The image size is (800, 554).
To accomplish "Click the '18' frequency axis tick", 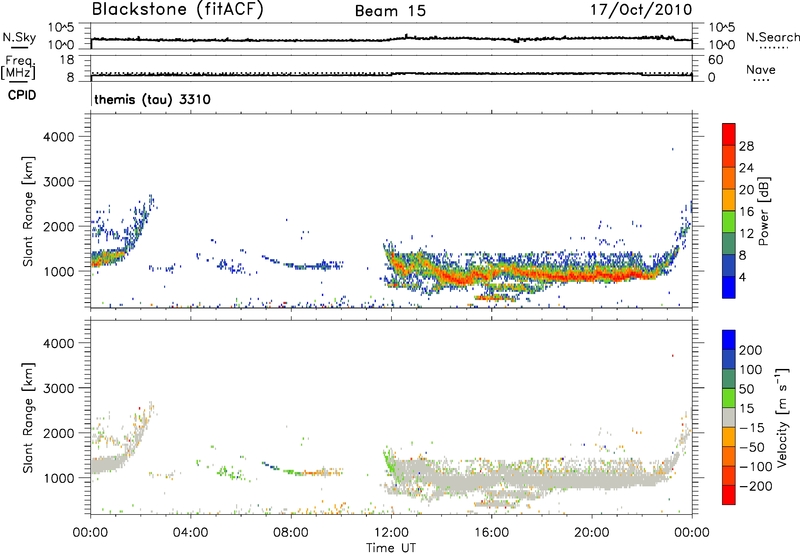I will [x=67, y=60].
